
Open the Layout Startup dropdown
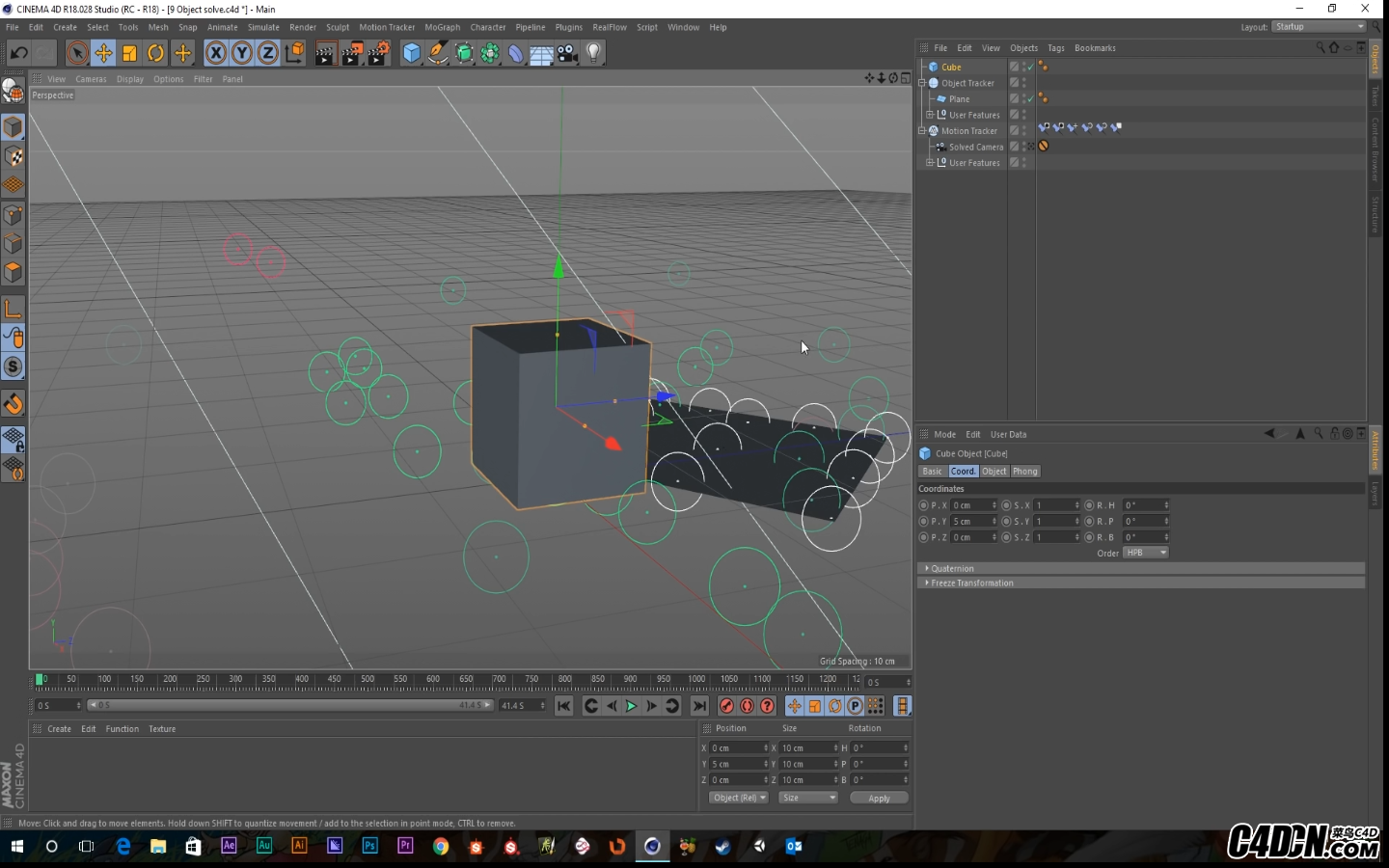click(1320, 27)
